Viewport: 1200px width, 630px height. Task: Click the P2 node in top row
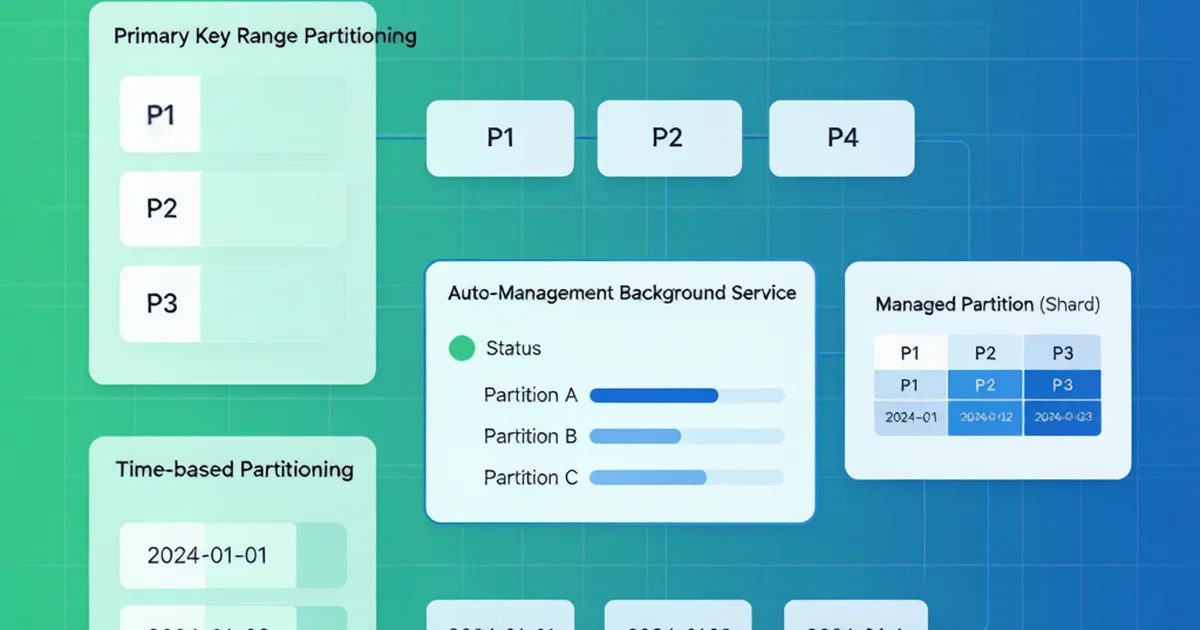pyautogui.click(x=670, y=138)
